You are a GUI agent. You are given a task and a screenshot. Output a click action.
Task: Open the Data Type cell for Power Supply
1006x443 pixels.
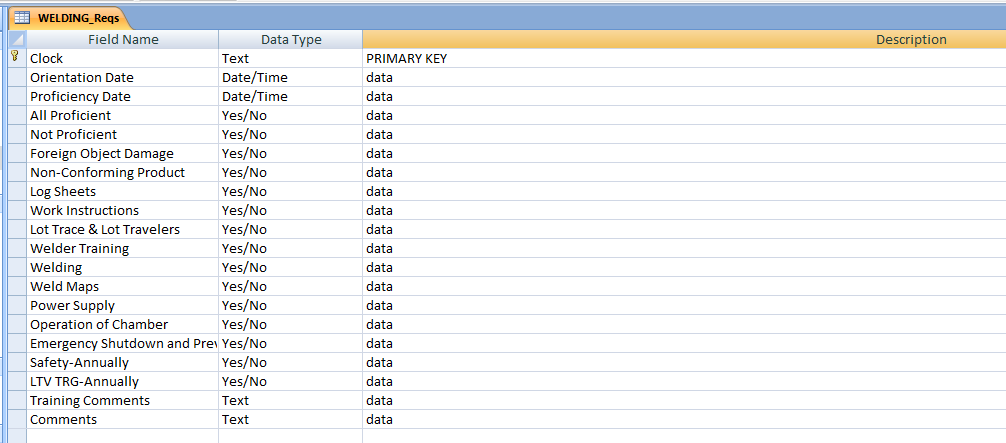290,305
